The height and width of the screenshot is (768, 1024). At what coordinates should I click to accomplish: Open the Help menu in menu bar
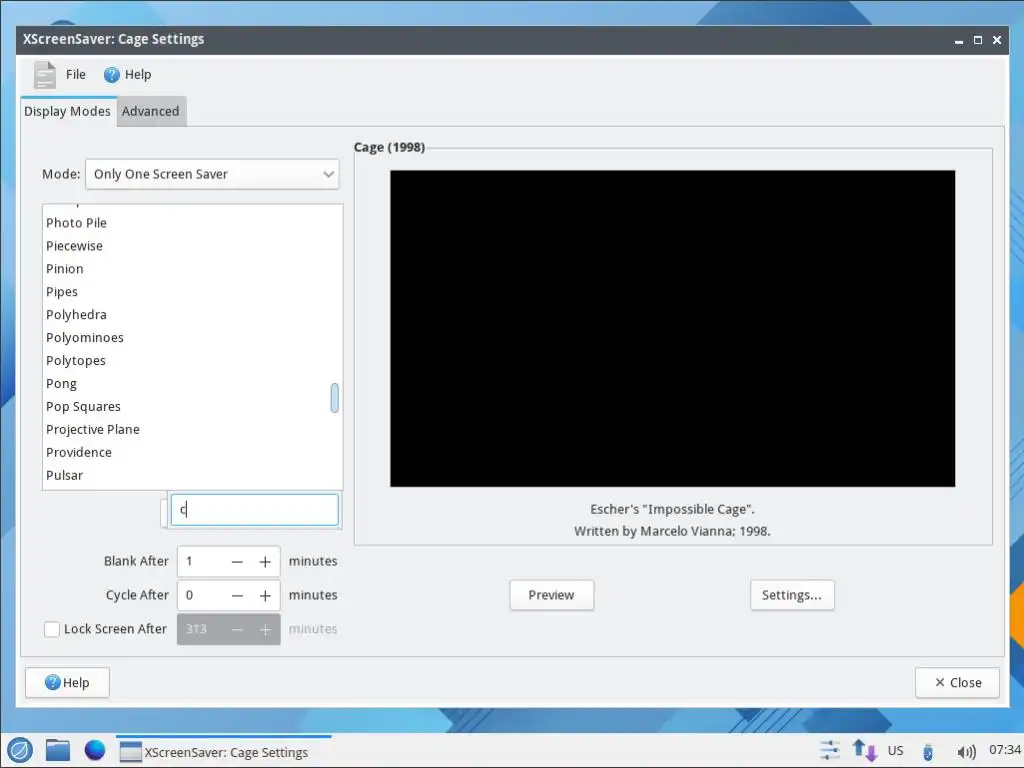tap(138, 74)
